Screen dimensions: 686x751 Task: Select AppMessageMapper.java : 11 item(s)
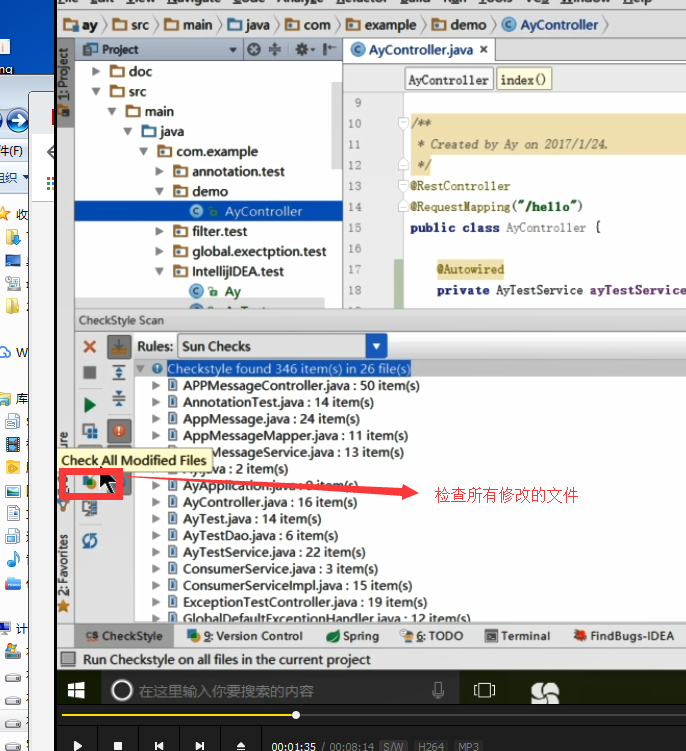295,436
